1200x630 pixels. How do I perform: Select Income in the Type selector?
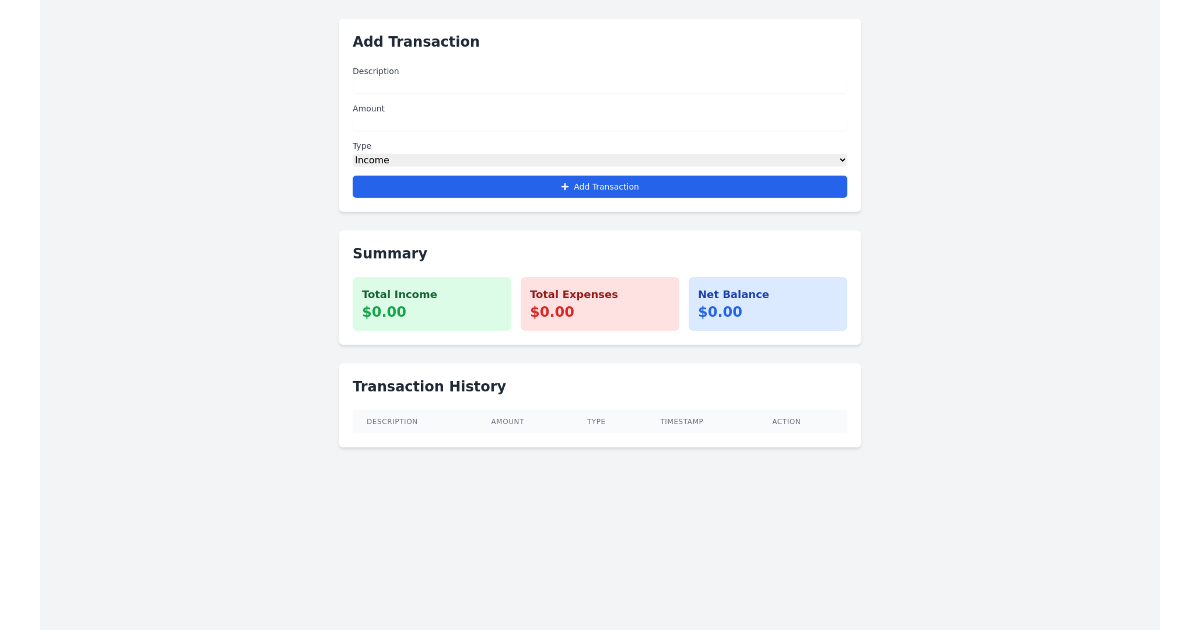click(600, 160)
